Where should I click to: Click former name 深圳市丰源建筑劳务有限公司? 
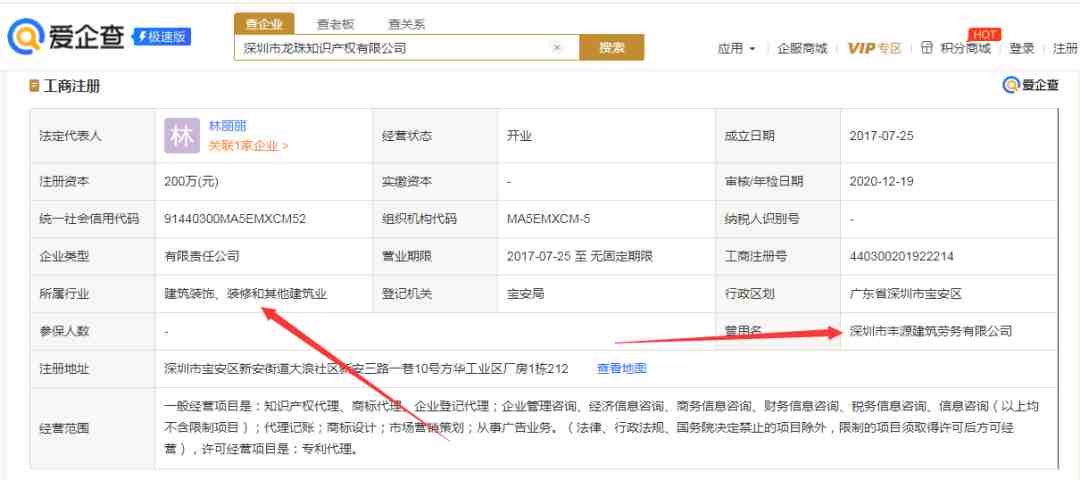tap(931, 331)
